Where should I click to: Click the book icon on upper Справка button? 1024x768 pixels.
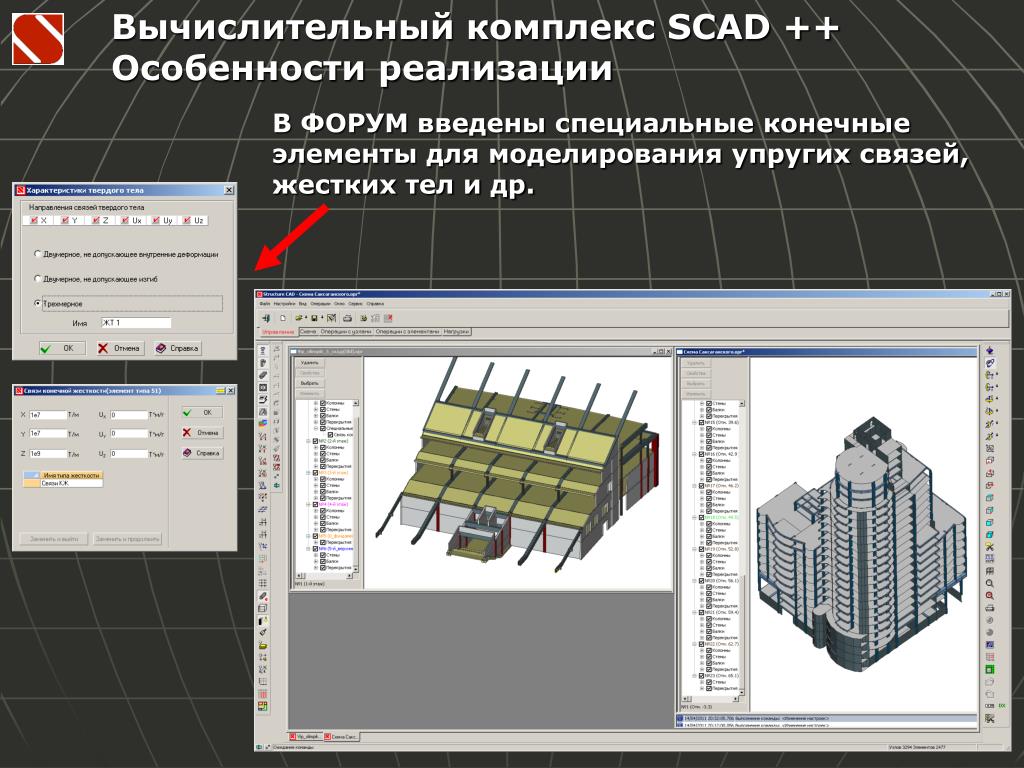[161, 348]
